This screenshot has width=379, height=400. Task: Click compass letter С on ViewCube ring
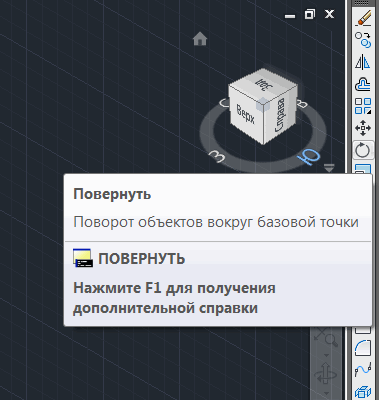point(224,103)
